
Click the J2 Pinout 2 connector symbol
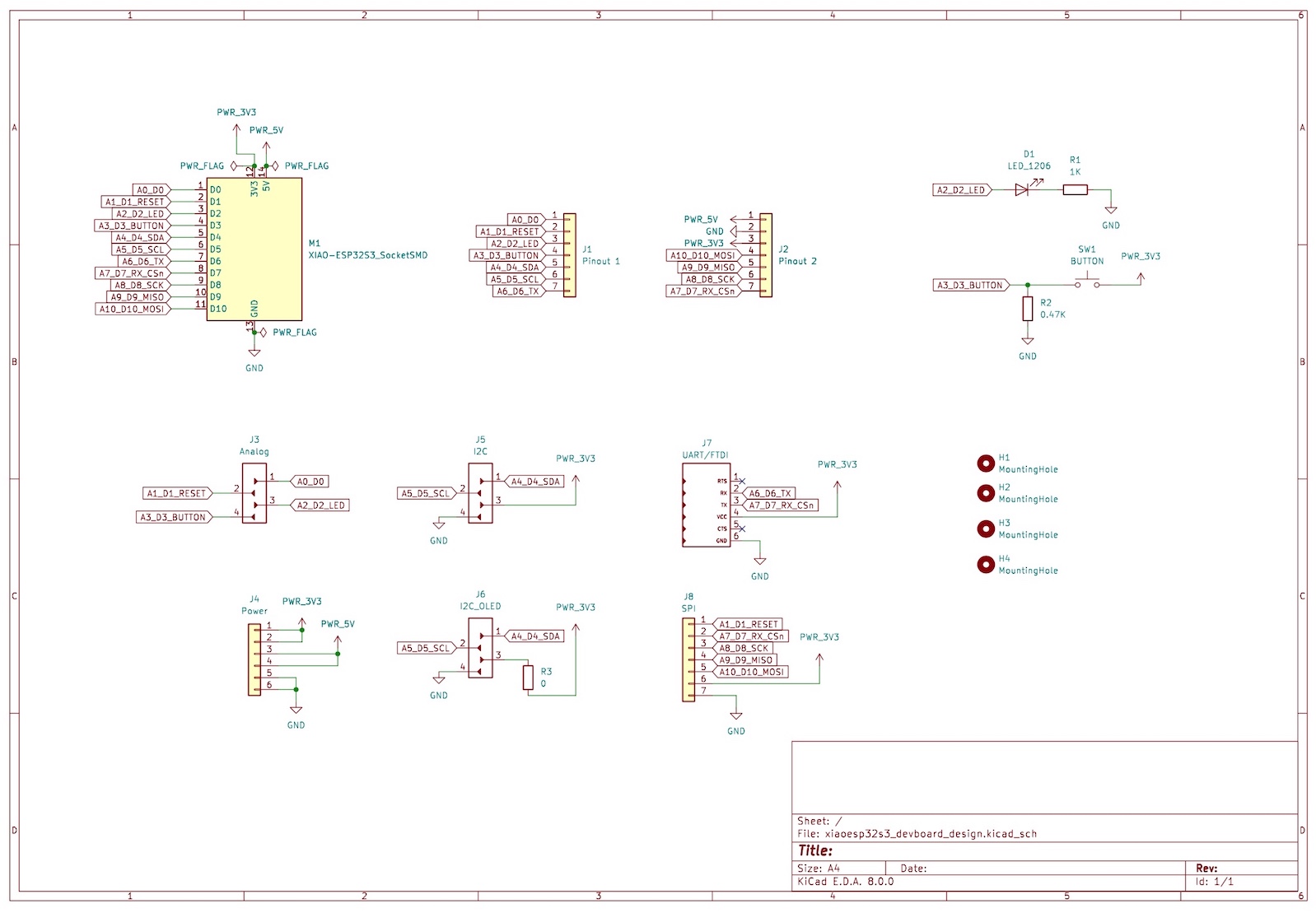765,255
